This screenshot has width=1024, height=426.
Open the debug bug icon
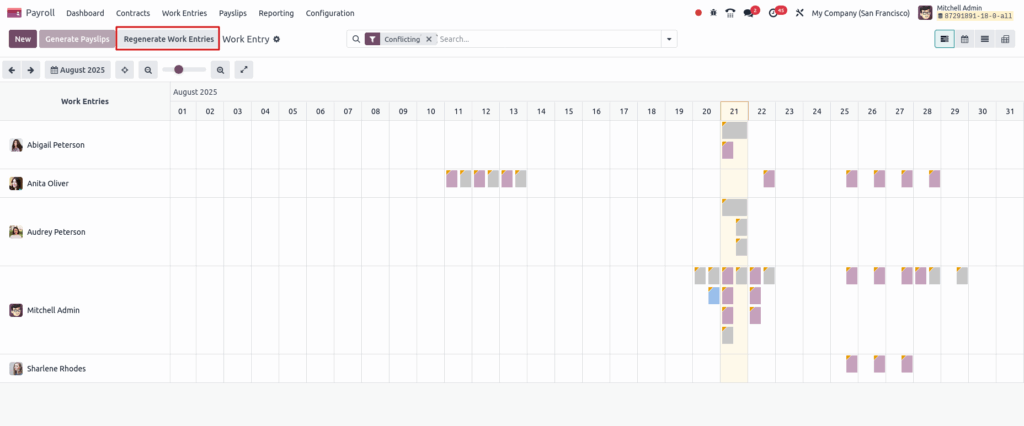(x=714, y=13)
